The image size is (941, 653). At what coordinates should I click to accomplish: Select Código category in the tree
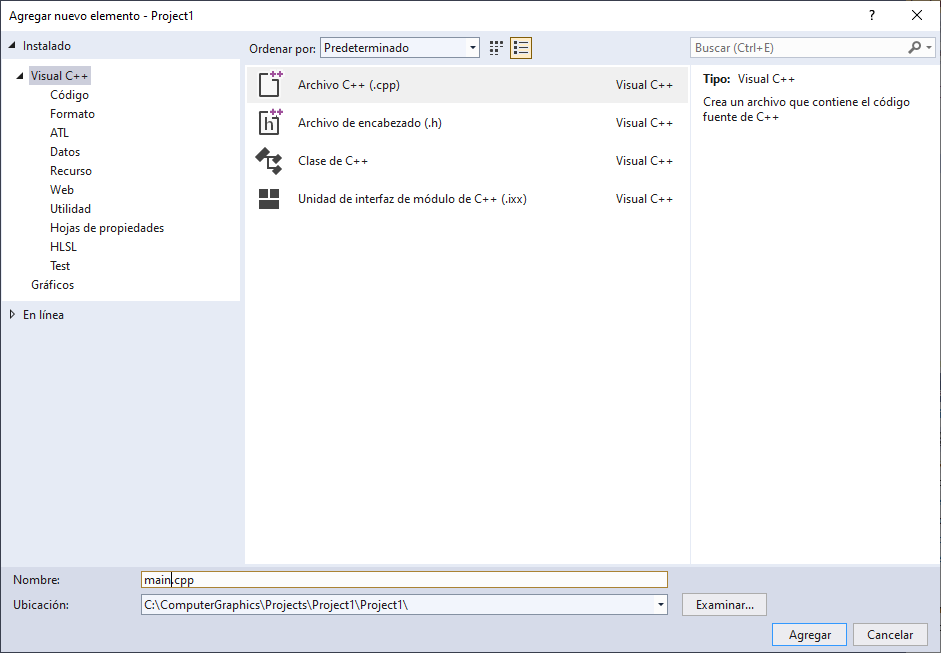click(x=69, y=95)
